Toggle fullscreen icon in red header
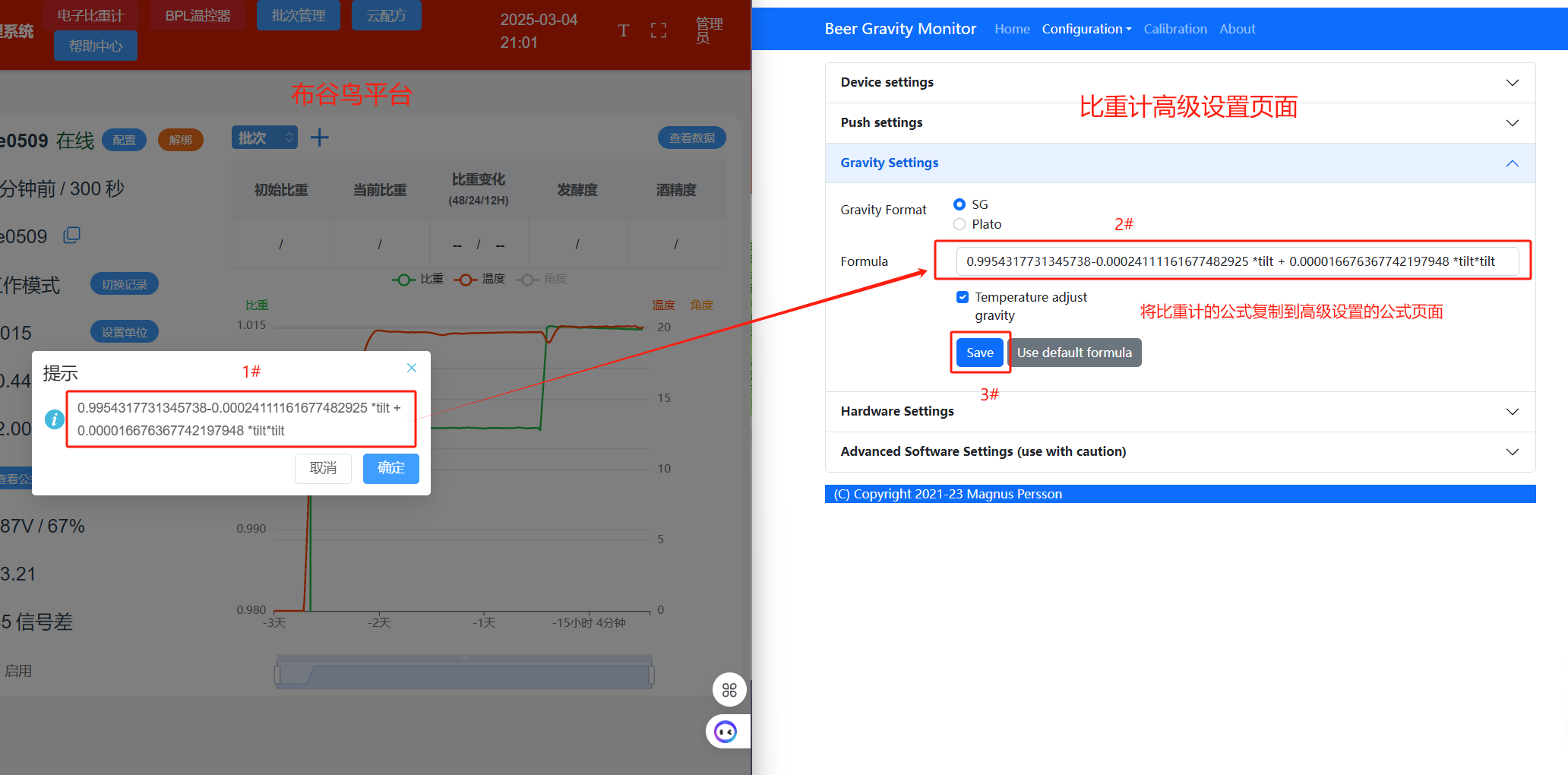Image resolution: width=1568 pixels, height=775 pixels. tap(659, 30)
